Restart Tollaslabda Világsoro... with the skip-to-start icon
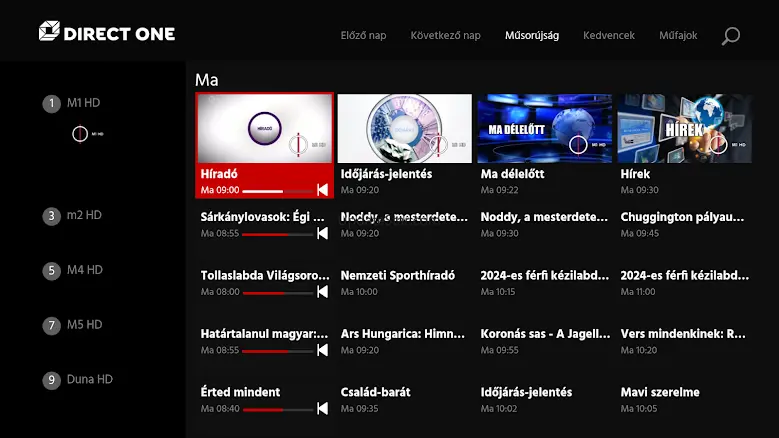Image resolution: width=779 pixels, height=438 pixels. 322,292
